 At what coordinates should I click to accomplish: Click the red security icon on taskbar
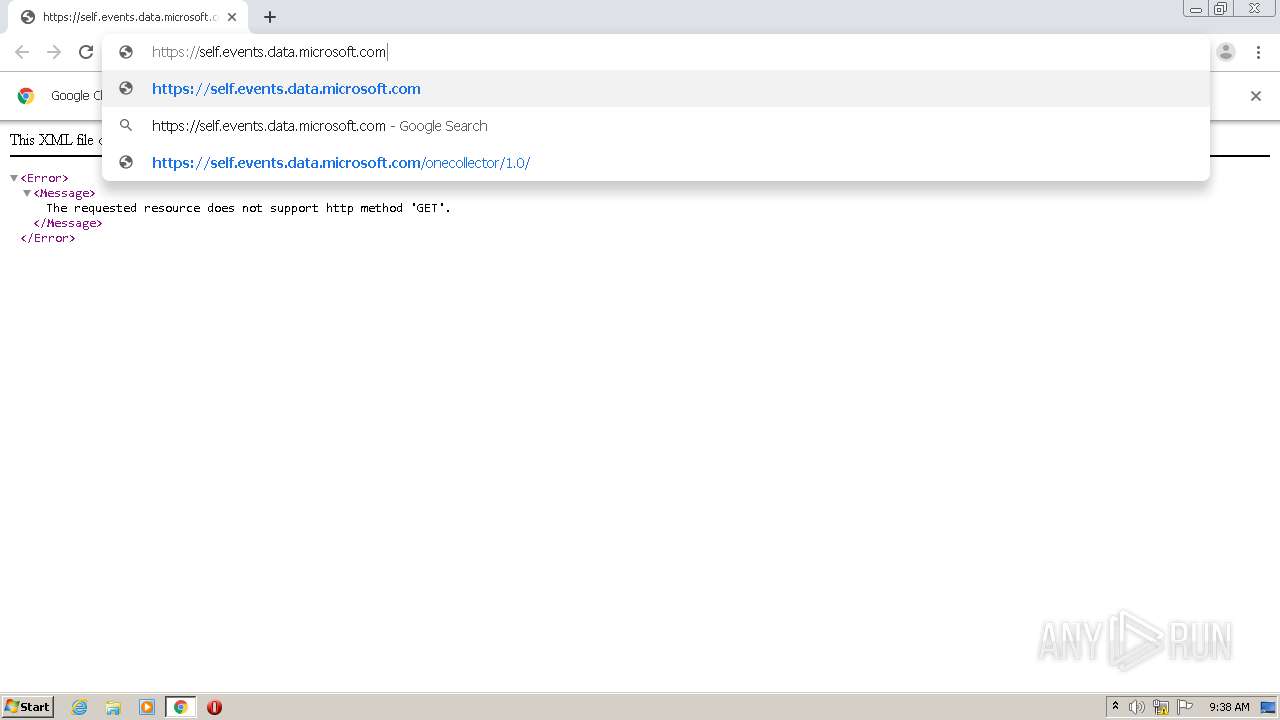coord(214,707)
